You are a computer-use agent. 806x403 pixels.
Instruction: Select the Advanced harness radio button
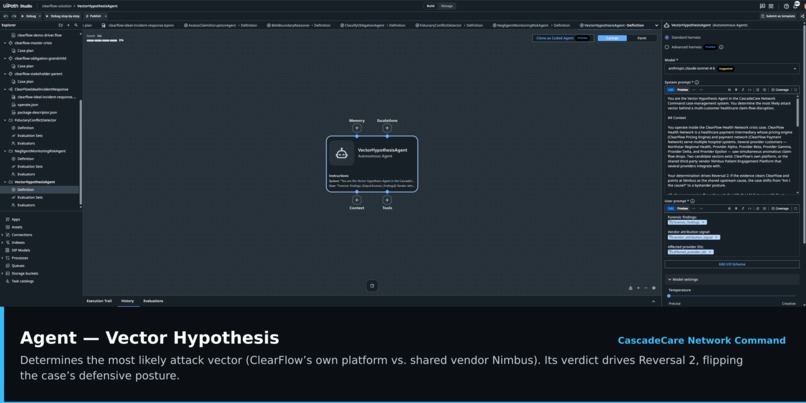tap(667, 47)
